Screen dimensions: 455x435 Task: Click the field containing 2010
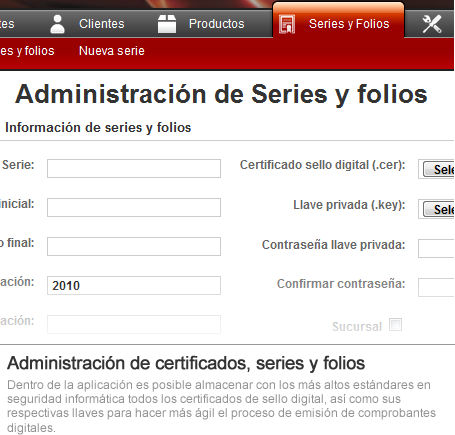pyautogui.click(x=134, y=285)
